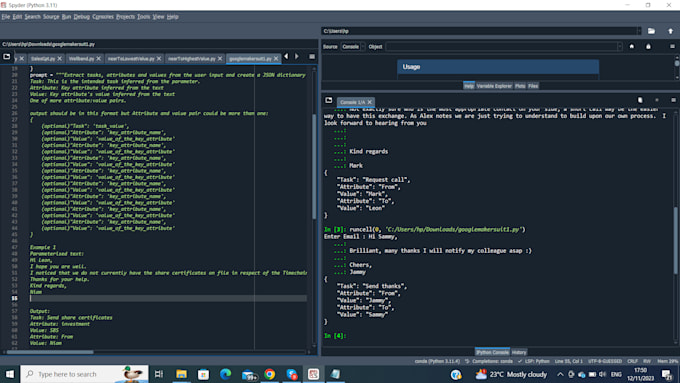Image resolution: width=680 pixels, height=383 pixels.
Task: Close the nearToHighestValue.py tab
Action: (220, 59)
